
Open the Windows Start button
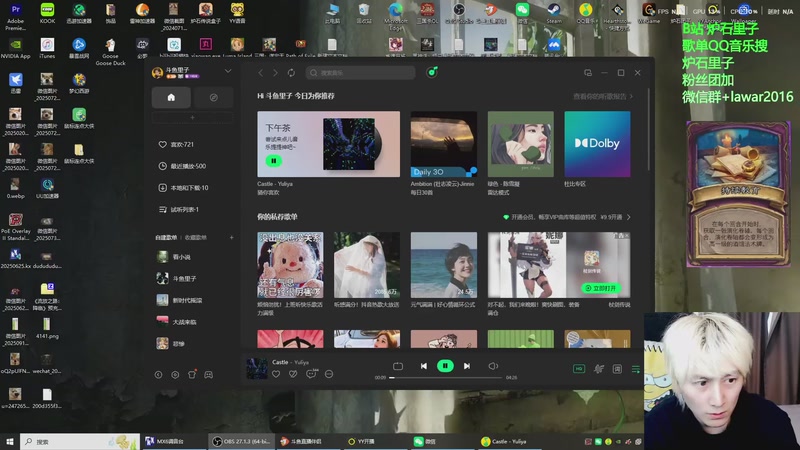coord(10,441)
